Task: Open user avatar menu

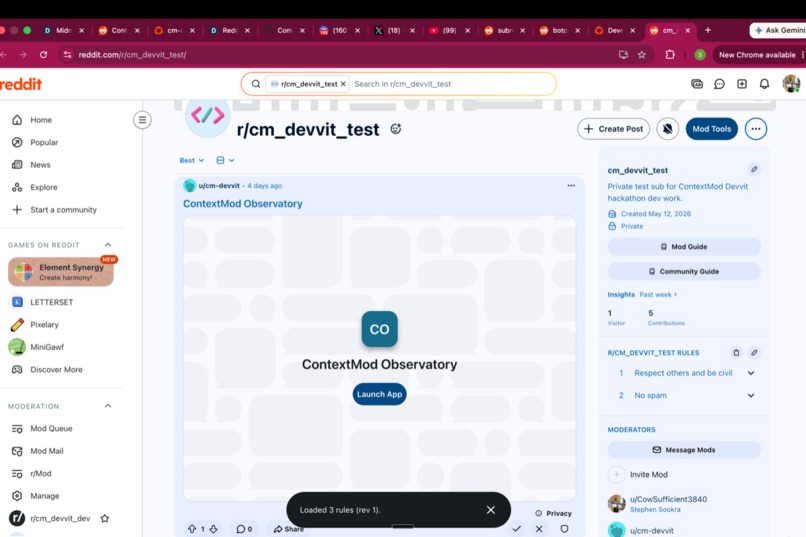Action: [791, 84]
